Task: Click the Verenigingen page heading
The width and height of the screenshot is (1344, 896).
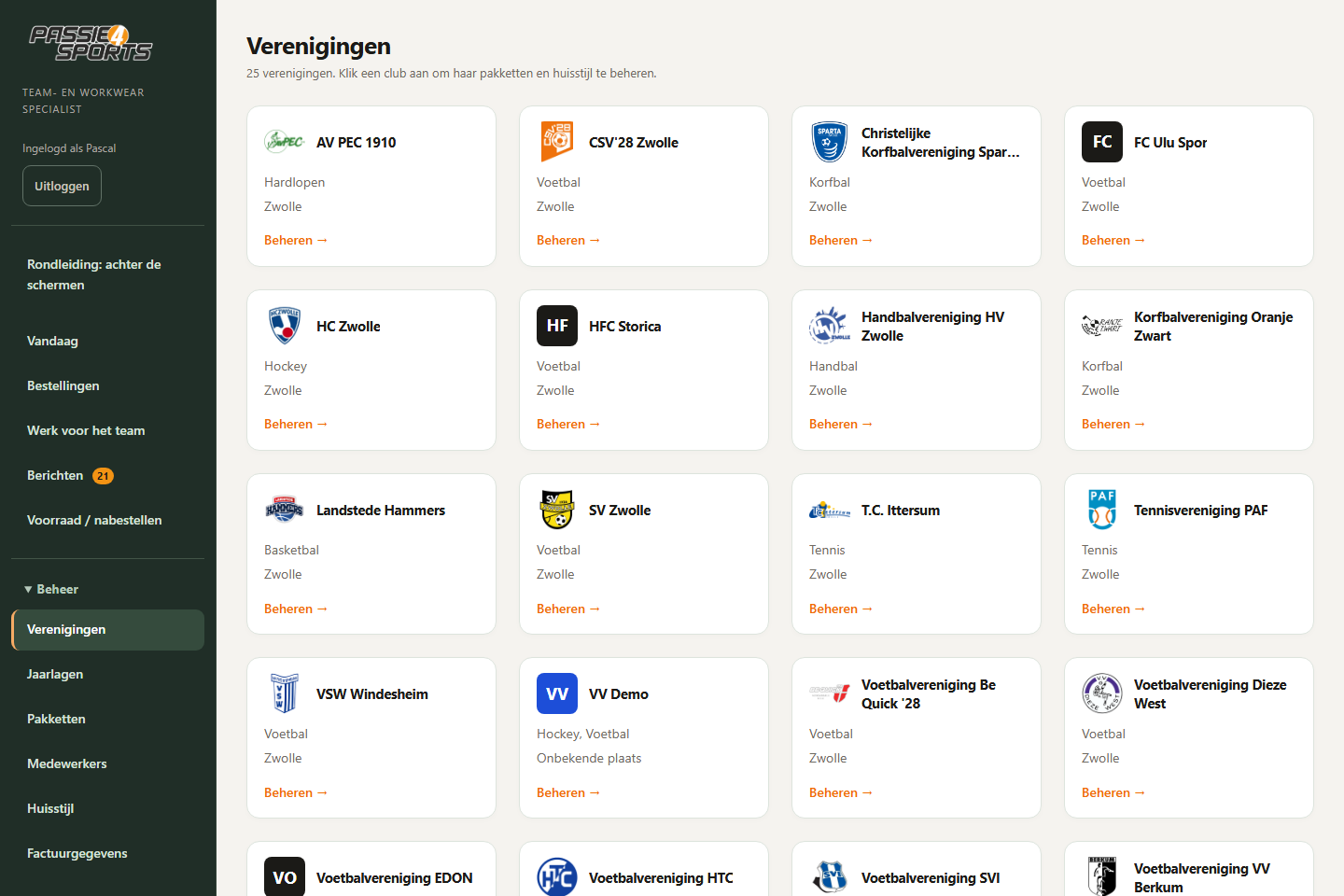Action: coord(318,46)
